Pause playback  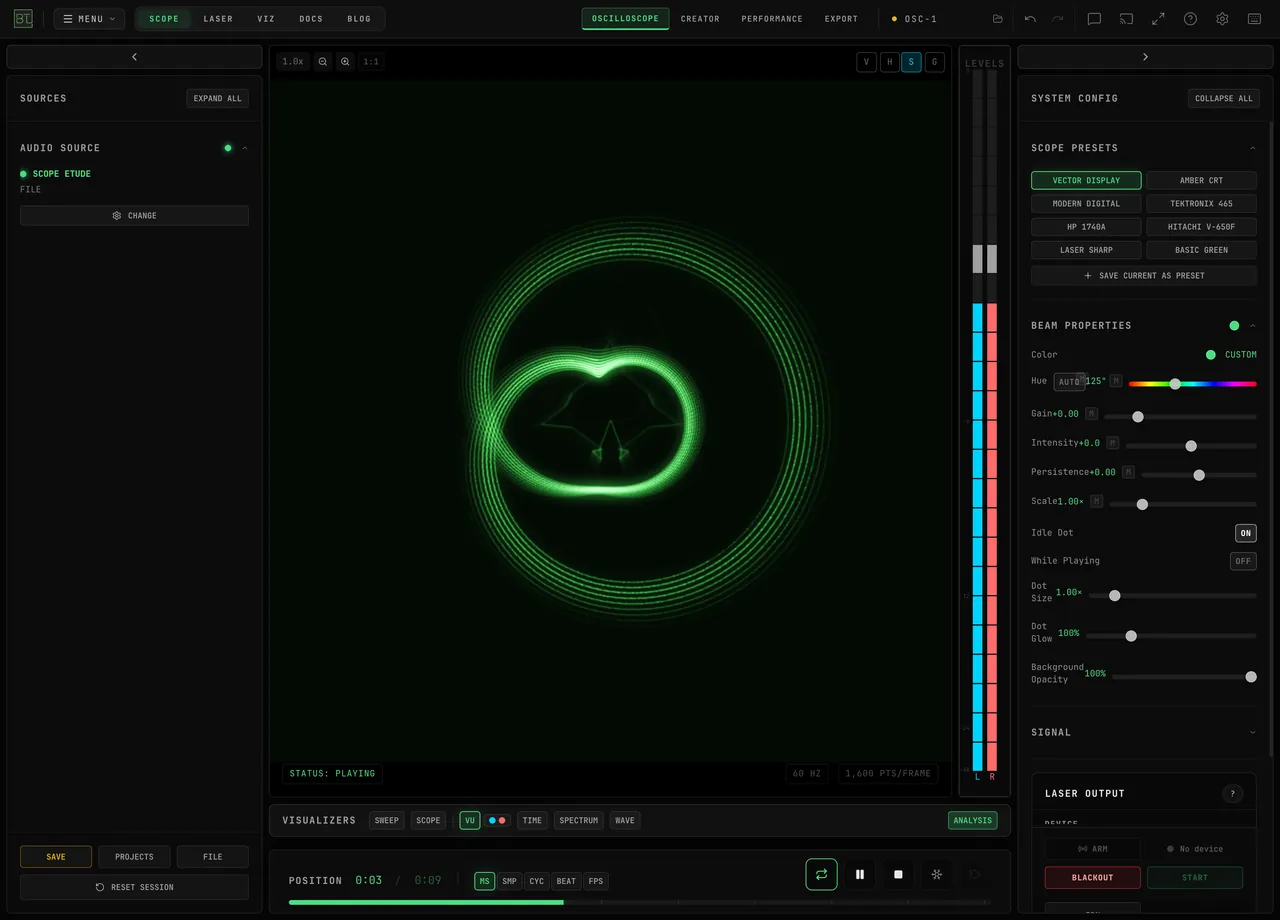(x=859, y=874)
